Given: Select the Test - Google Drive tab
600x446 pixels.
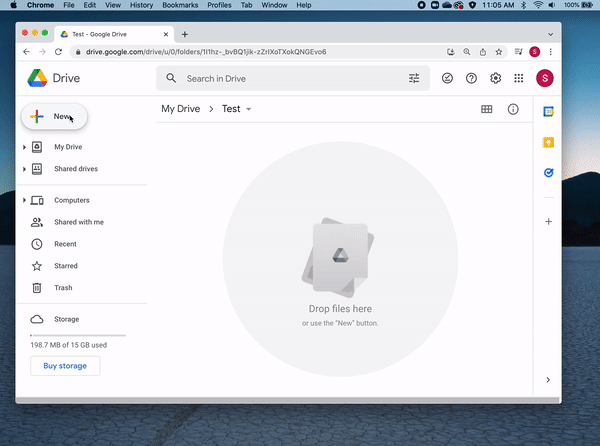Looking at the screenshot, I should tap(114, 34).
